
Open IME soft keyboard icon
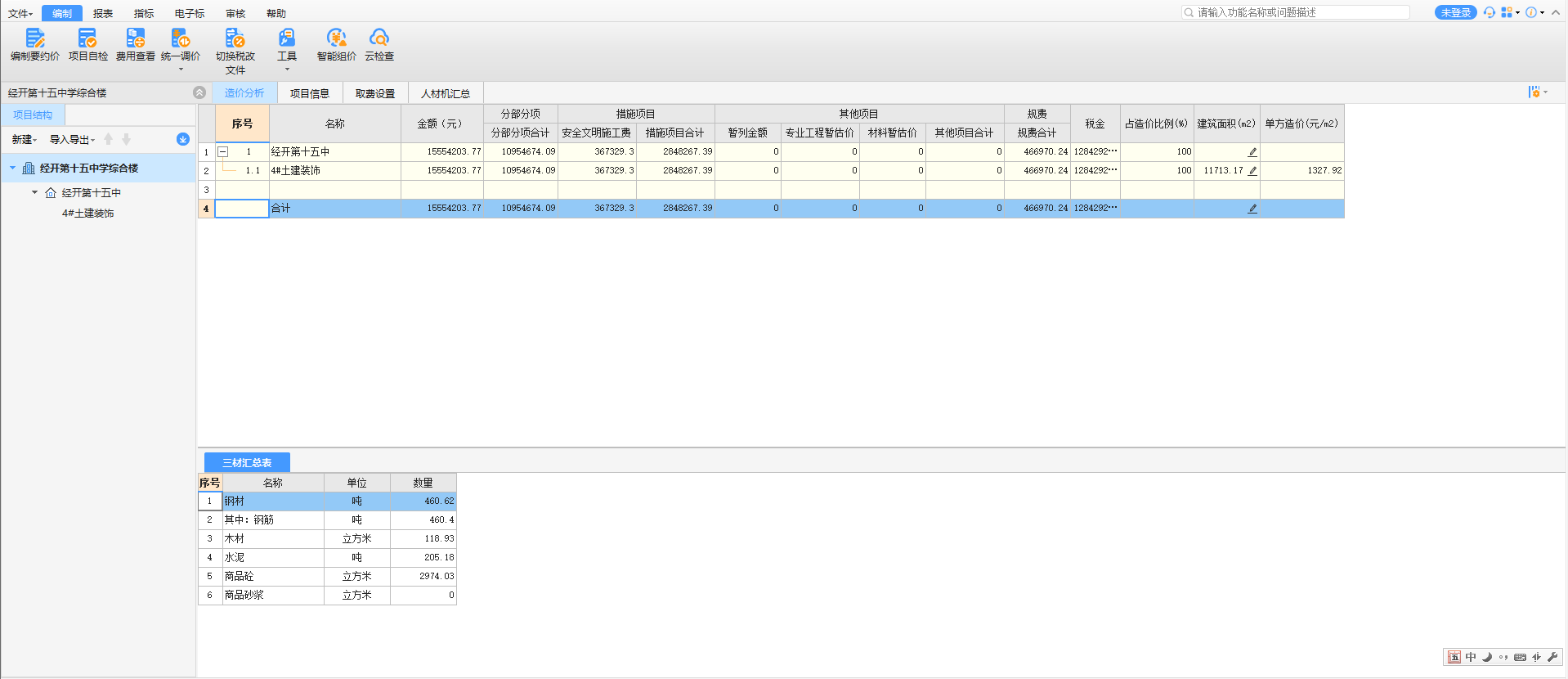point(1520,657)
